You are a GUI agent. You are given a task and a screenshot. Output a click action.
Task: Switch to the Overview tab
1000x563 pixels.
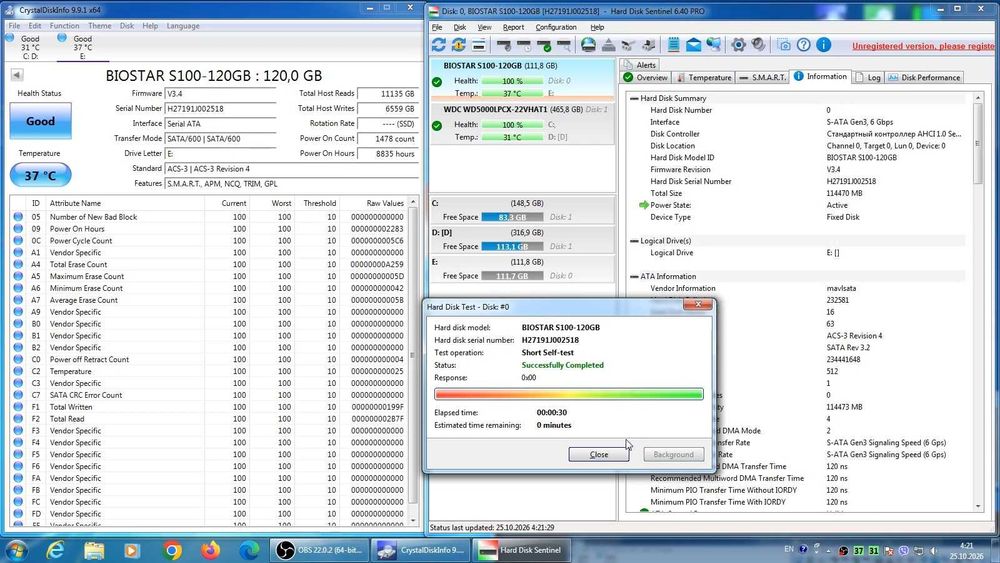click(645, 77)
